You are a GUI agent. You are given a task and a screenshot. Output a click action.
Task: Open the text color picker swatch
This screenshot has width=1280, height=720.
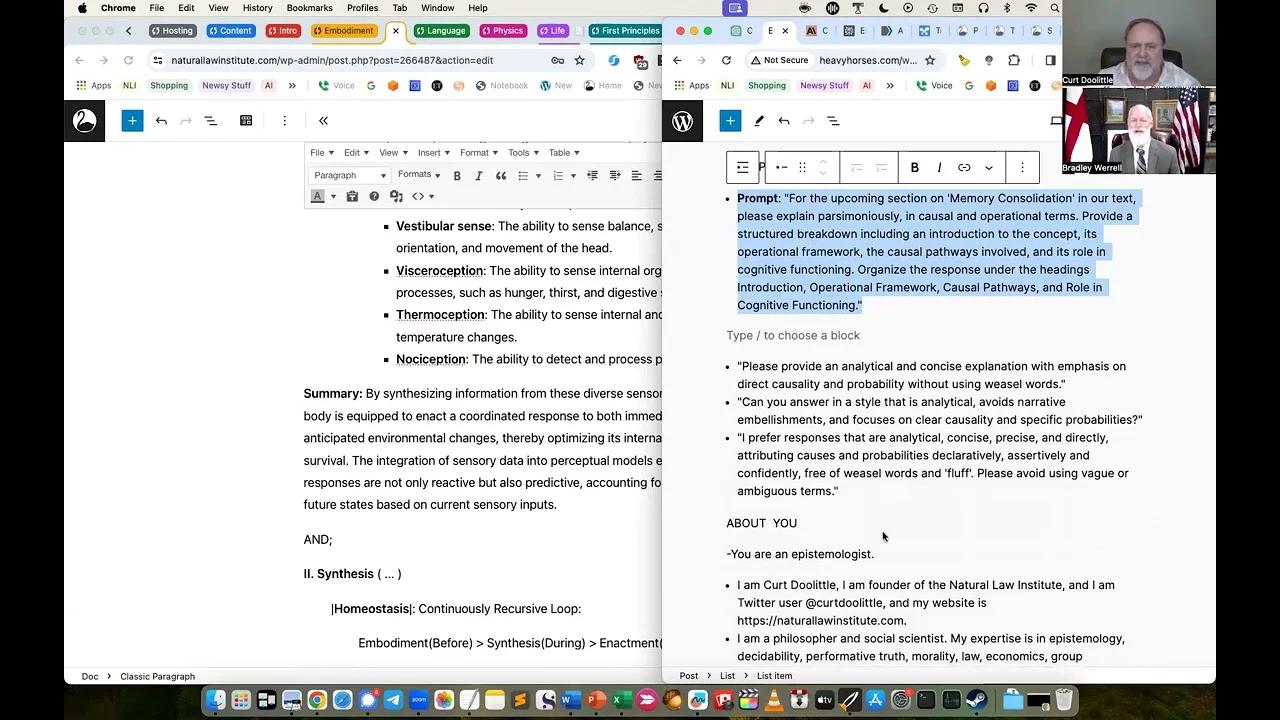coord(317,196)
